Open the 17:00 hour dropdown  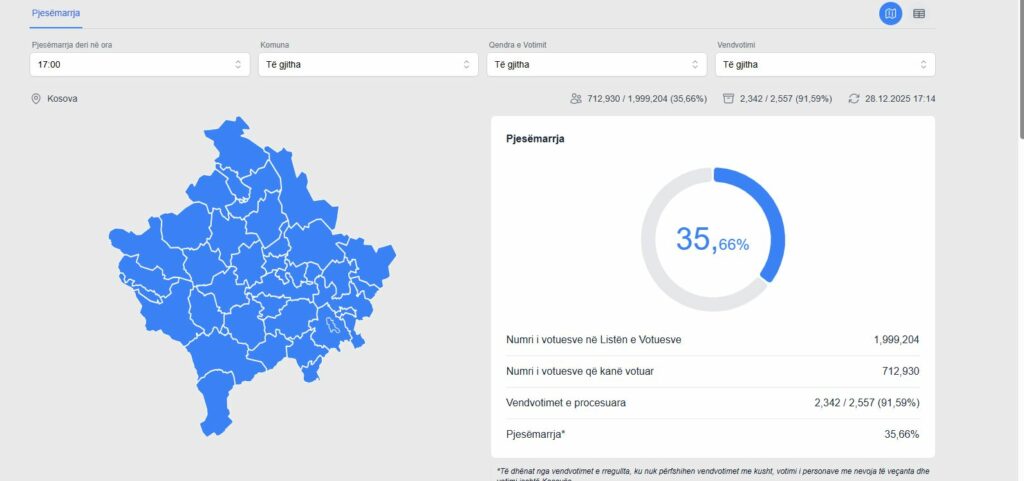pos(140,64)
